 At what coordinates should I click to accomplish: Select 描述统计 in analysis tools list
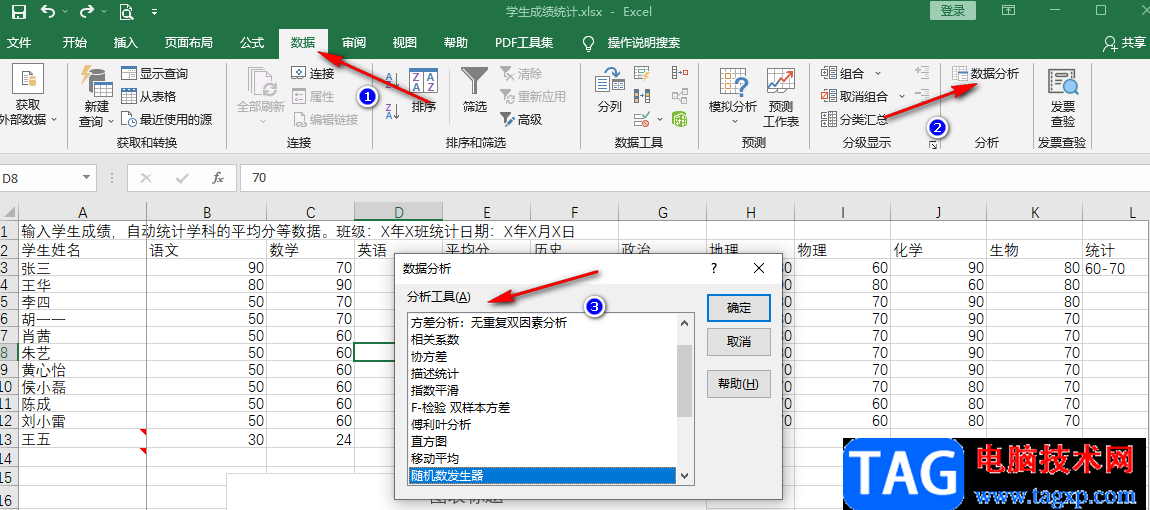click(435, 374)
